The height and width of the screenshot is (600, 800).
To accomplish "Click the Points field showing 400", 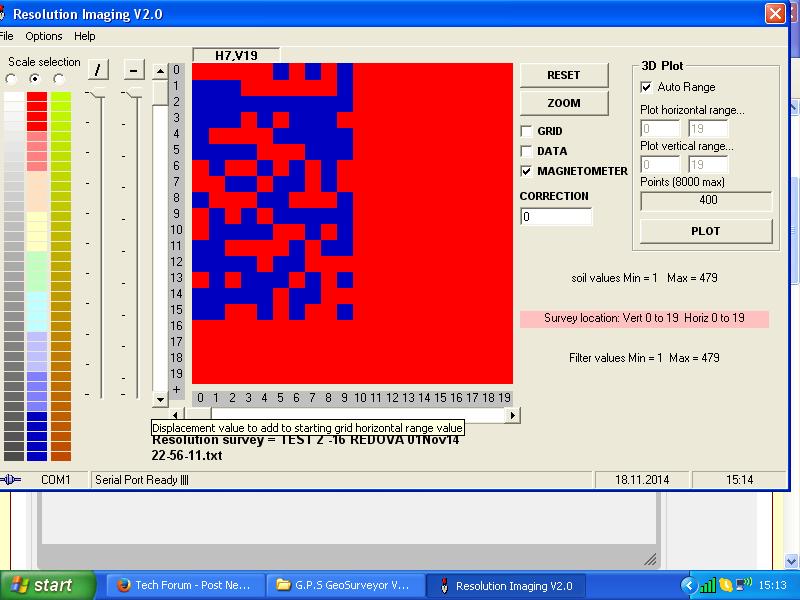I will click(707, 200).
